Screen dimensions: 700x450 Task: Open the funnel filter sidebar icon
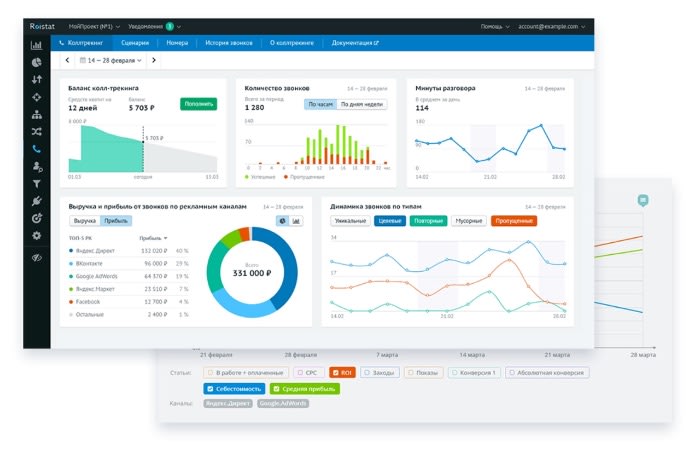pos(37,184)
